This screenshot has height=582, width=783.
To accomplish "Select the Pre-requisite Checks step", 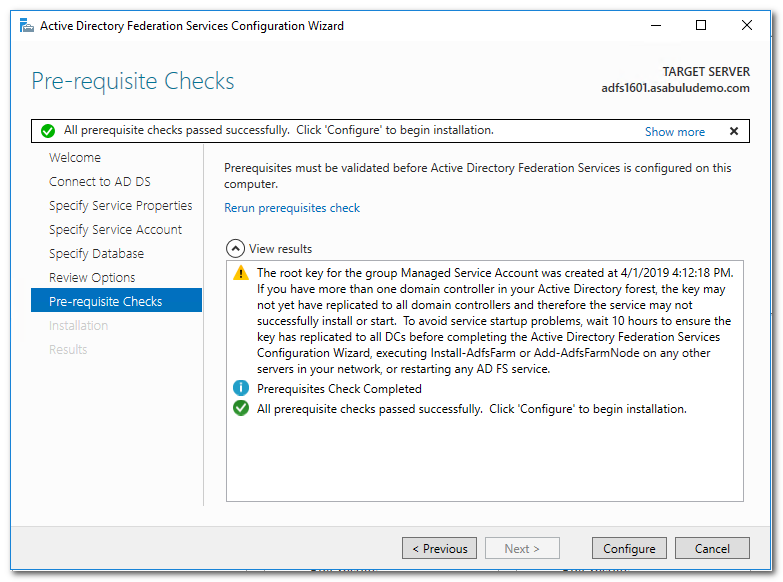I will pyautogui.click(x=106, y=301).
